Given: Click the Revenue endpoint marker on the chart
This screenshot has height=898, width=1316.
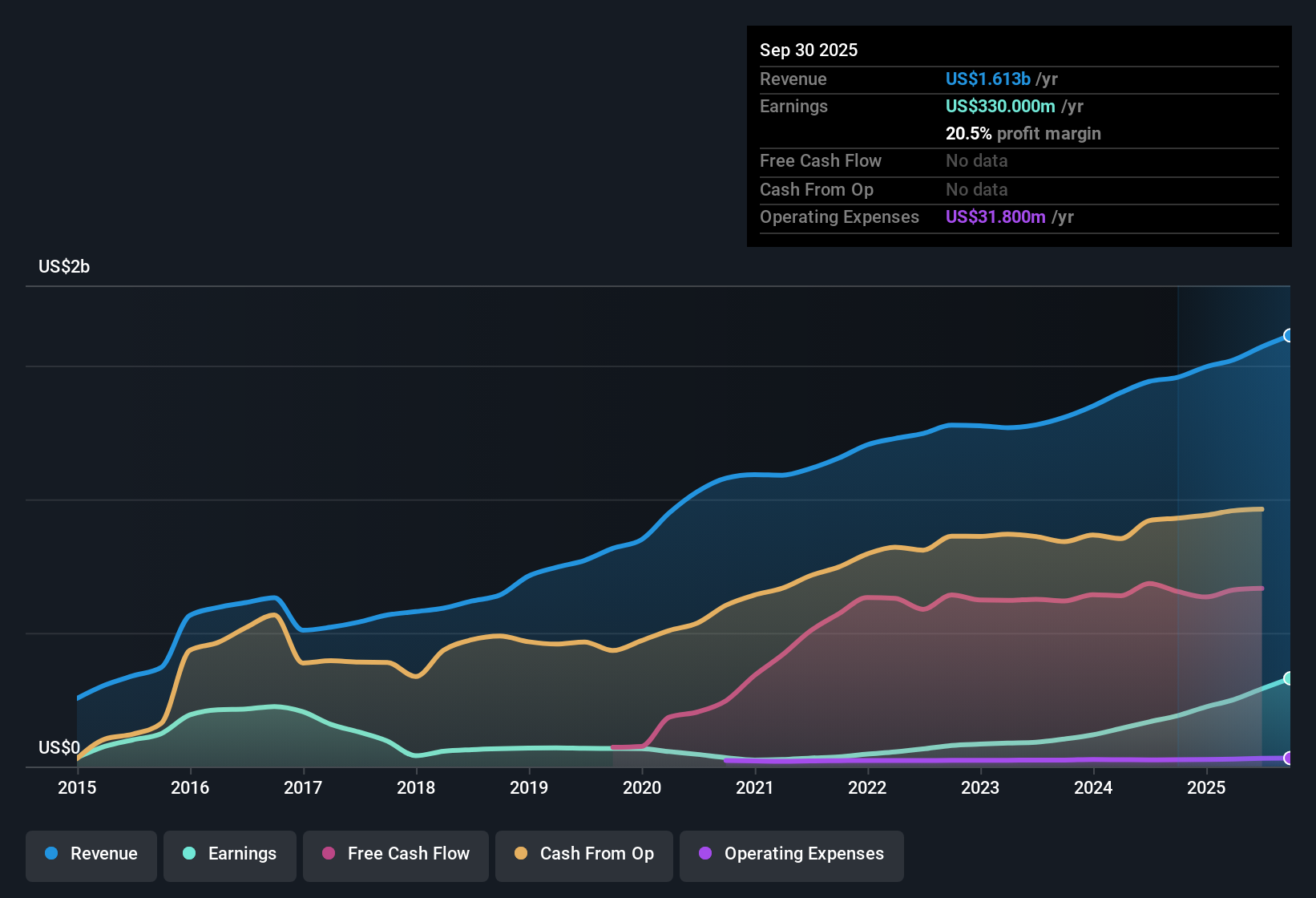Looking at the screenshot, I should (1289, 336).
